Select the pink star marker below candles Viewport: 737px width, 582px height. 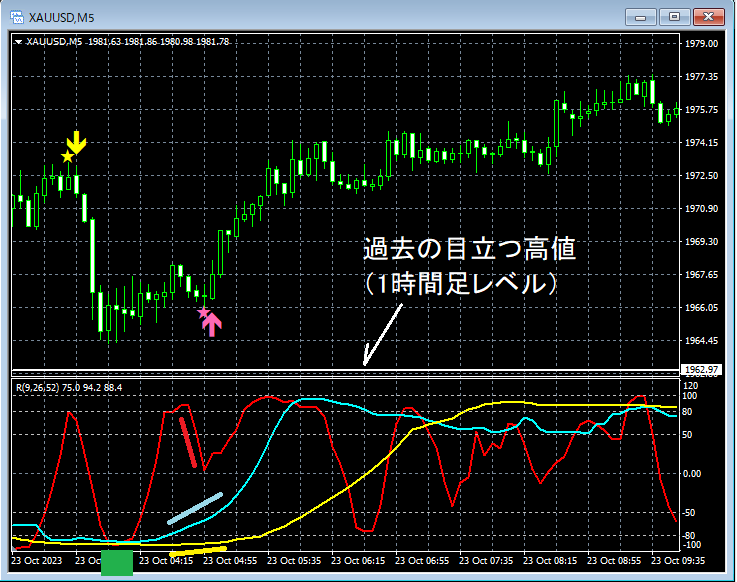(x=203, y=313)
